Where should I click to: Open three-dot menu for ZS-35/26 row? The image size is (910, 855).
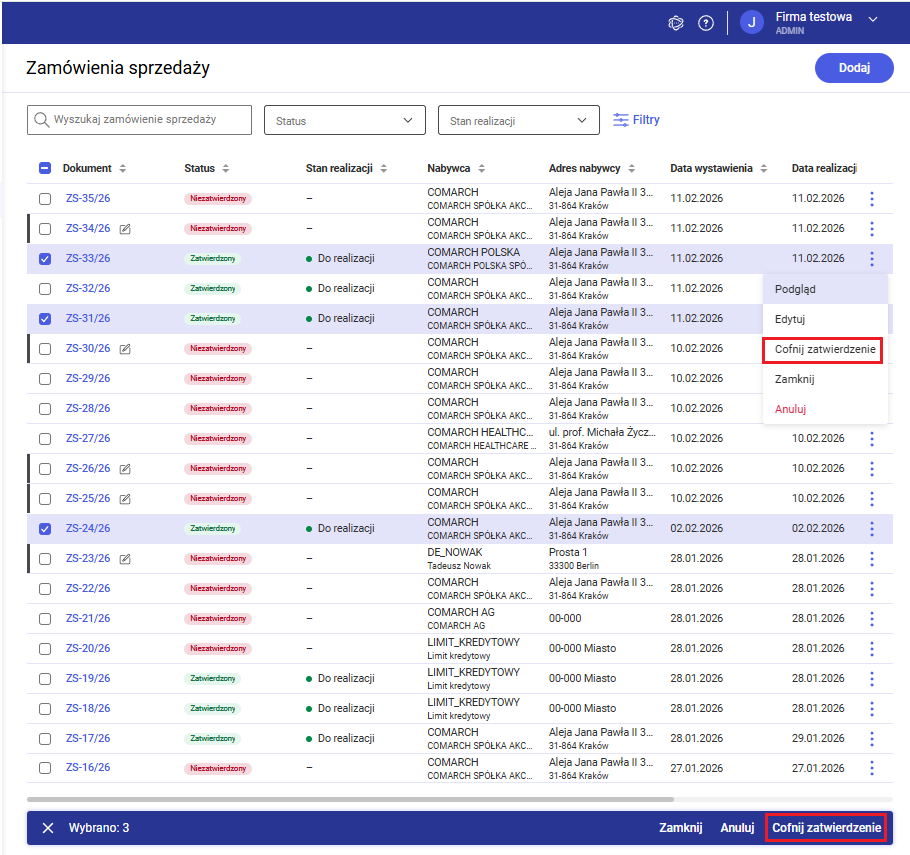click(872, 198)
